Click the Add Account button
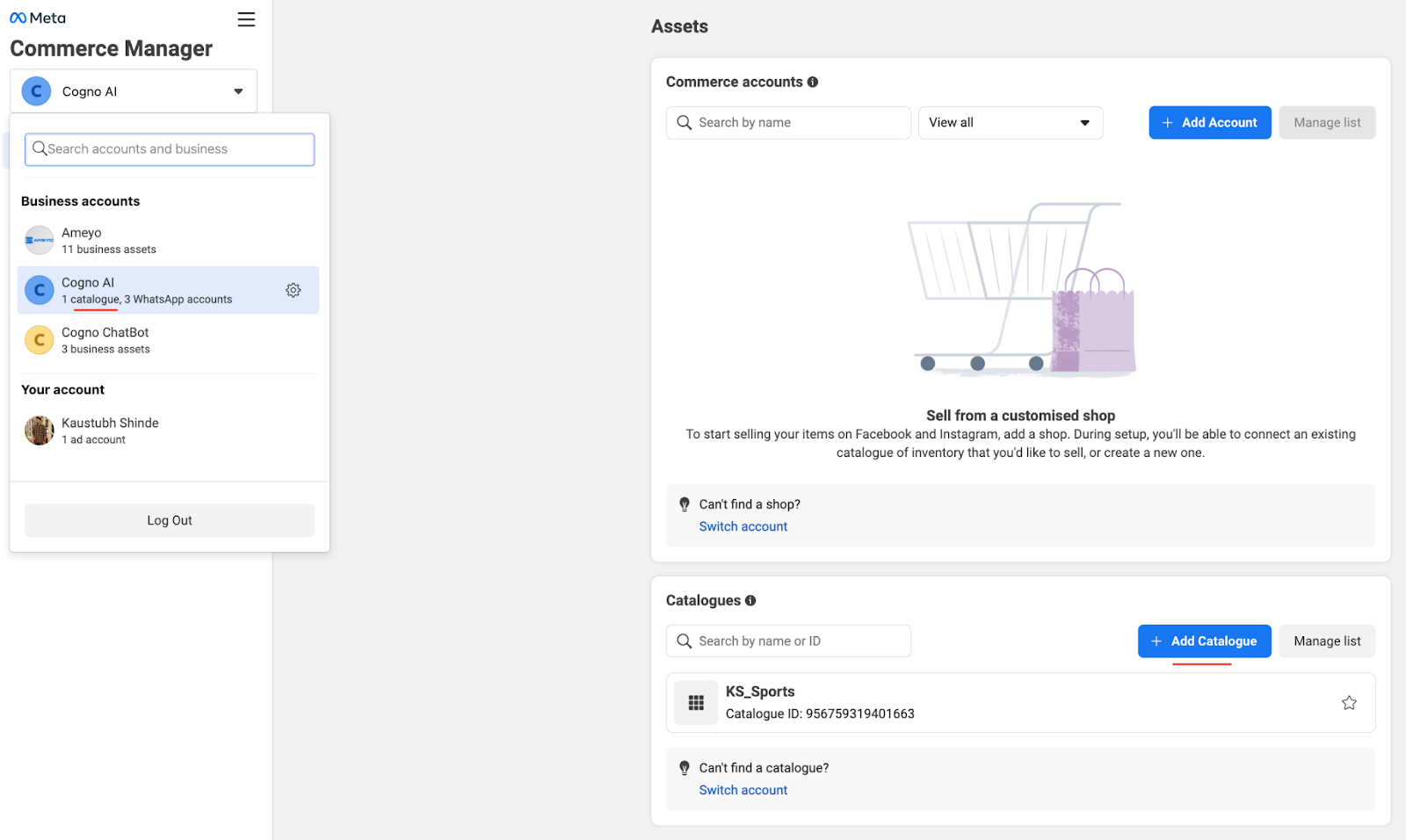Image resolution: width=1406 pixels, height=840 pixels. click(x=1210, y=123)
